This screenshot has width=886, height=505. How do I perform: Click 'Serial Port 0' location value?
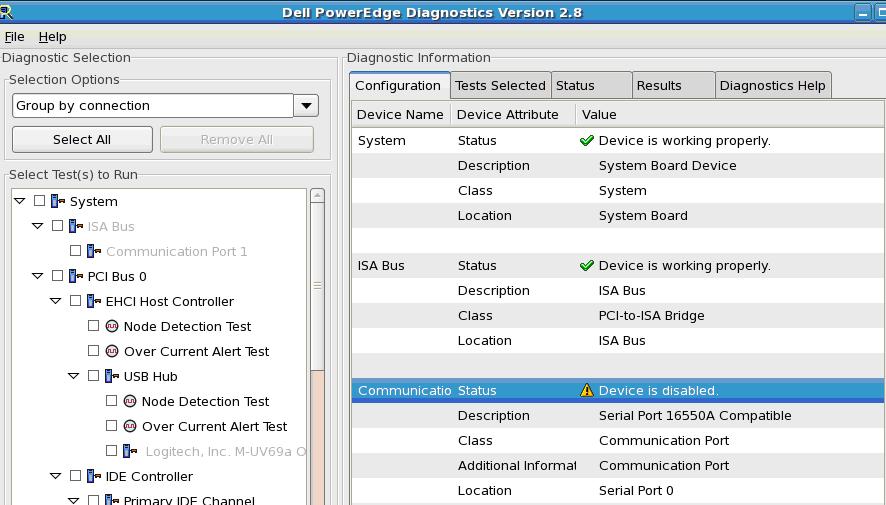[636, 490]
